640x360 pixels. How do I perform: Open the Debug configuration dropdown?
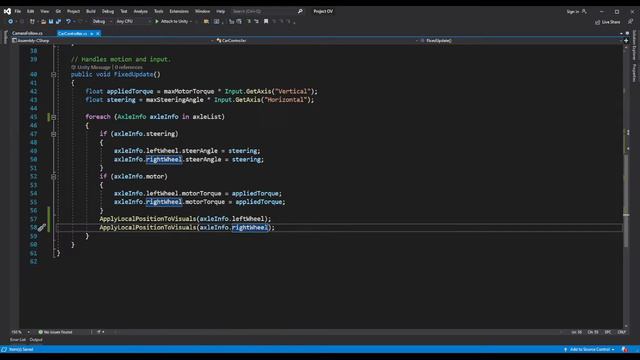tap(101, 22)
